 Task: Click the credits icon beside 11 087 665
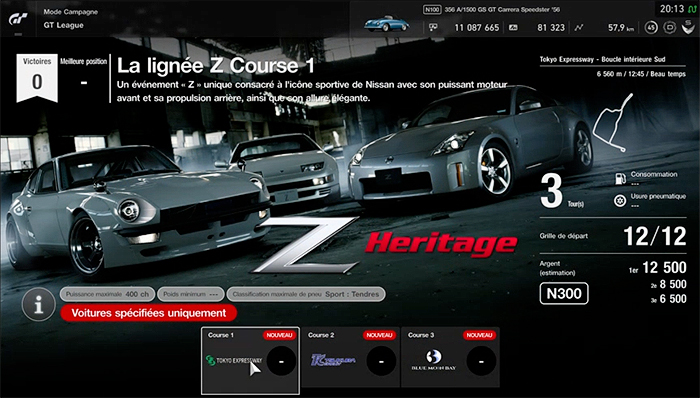point(433,28)
